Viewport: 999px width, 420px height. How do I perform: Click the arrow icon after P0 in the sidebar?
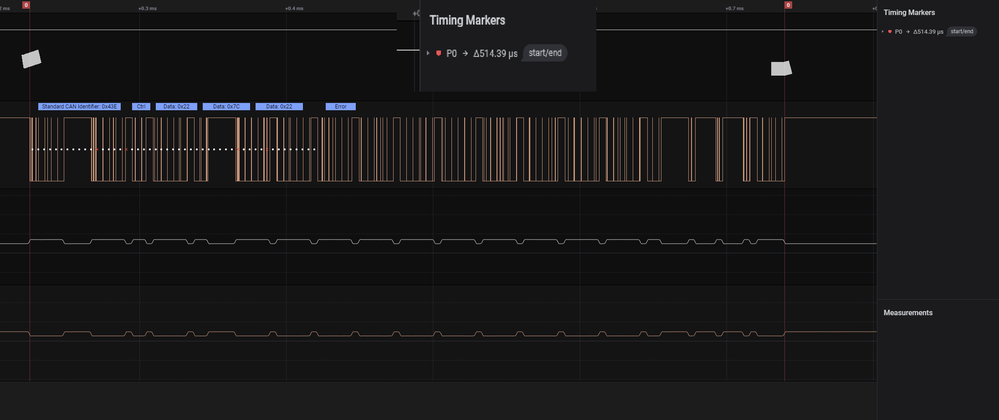click(908, 32)
